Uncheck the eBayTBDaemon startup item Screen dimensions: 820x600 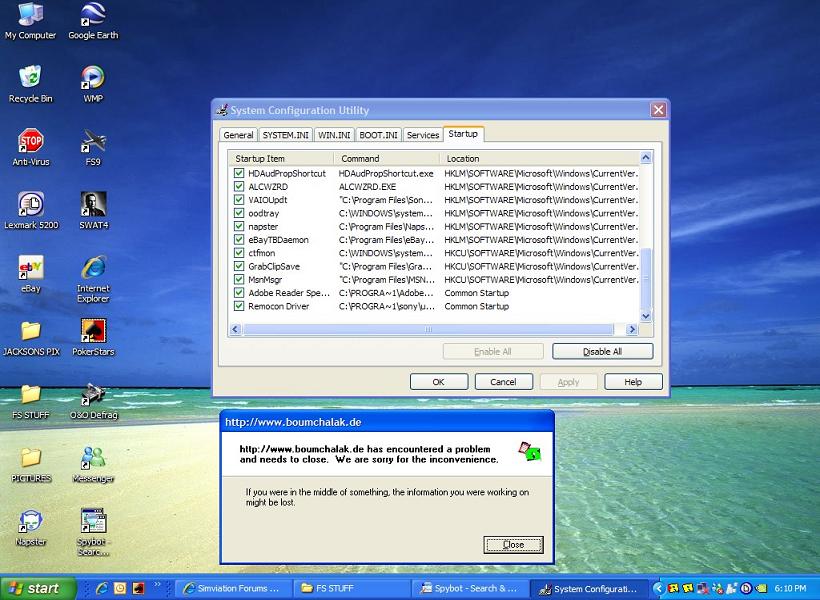(239, 240)
